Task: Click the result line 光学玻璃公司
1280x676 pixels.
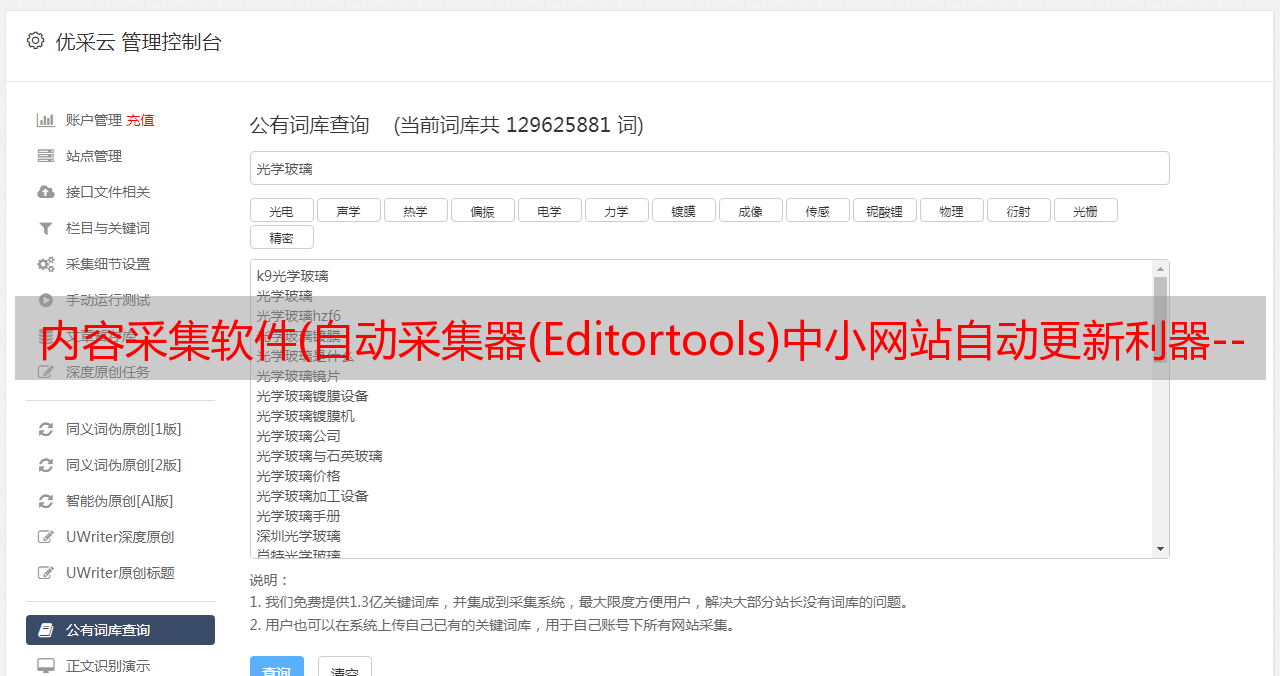Action: coord(298,436)
